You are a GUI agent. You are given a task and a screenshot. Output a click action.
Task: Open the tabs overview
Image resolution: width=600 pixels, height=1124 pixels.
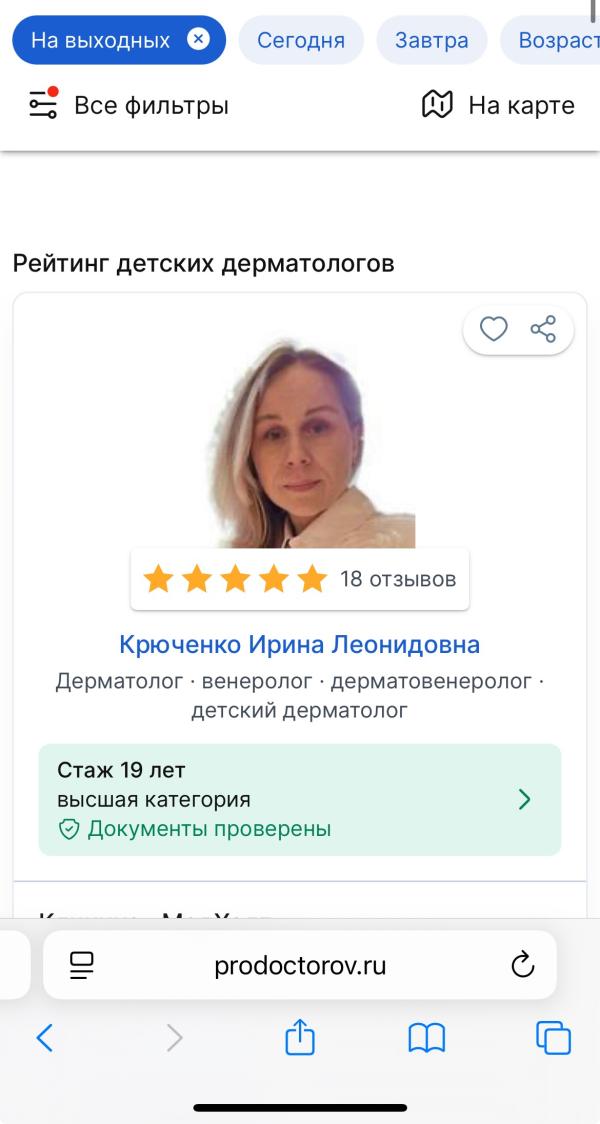pos(554,1038)
